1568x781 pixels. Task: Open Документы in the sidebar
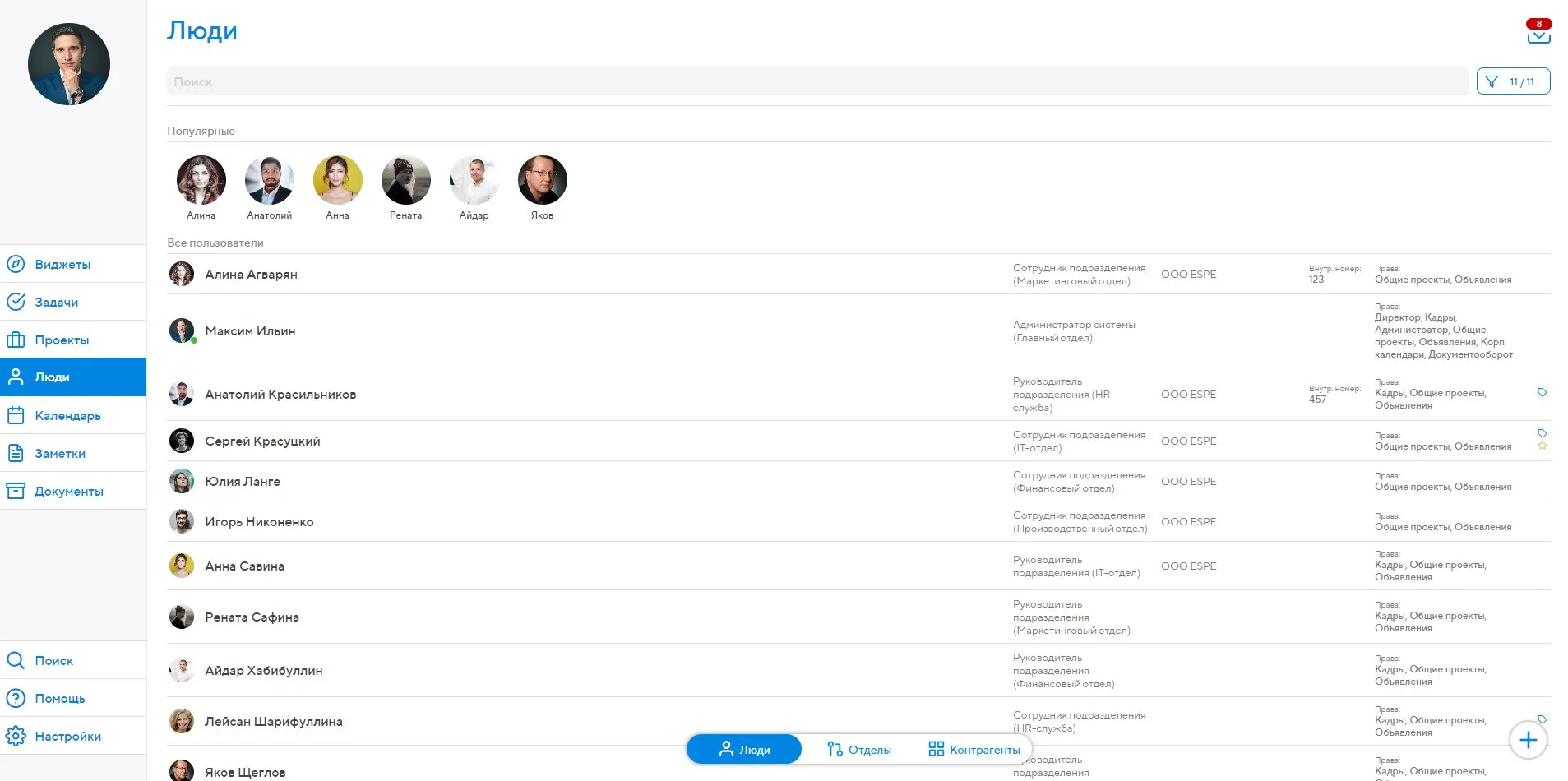click(68, 492)
